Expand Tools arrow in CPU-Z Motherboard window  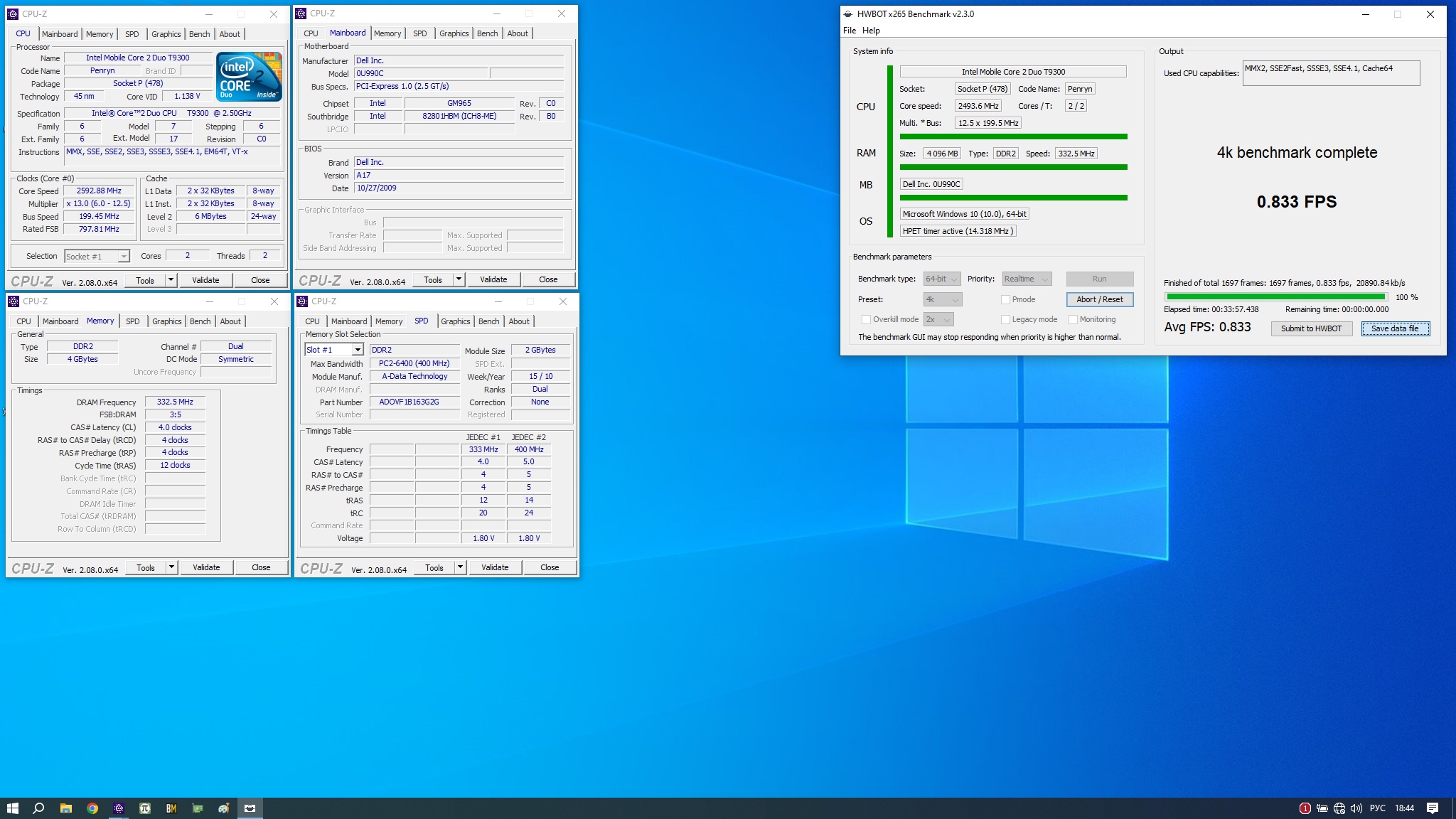pyautogui.click(x=459, y=279)
